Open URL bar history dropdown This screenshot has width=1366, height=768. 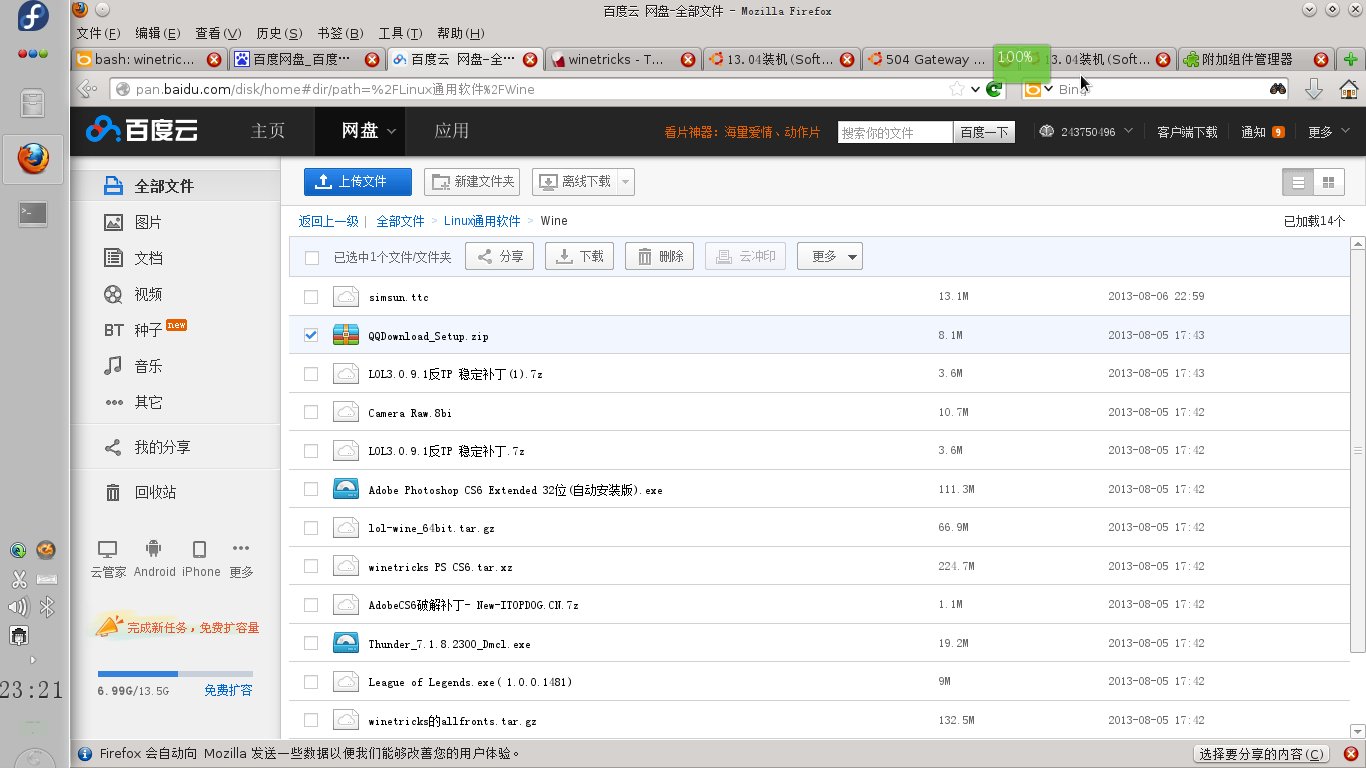click(975, 89)
